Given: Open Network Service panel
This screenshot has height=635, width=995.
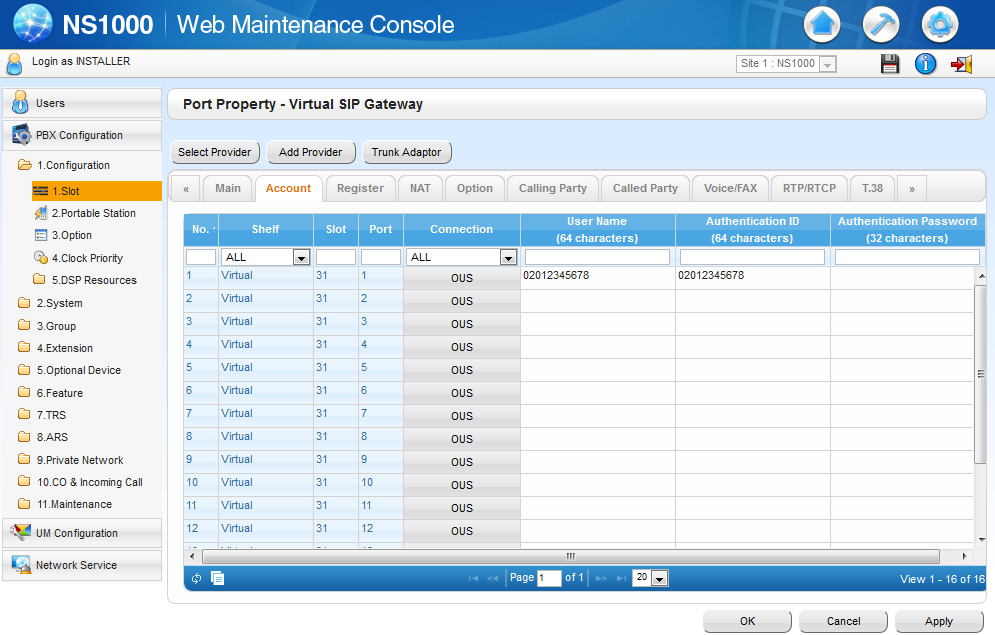Looking at the screenshot, I should [x=82, y=565].
